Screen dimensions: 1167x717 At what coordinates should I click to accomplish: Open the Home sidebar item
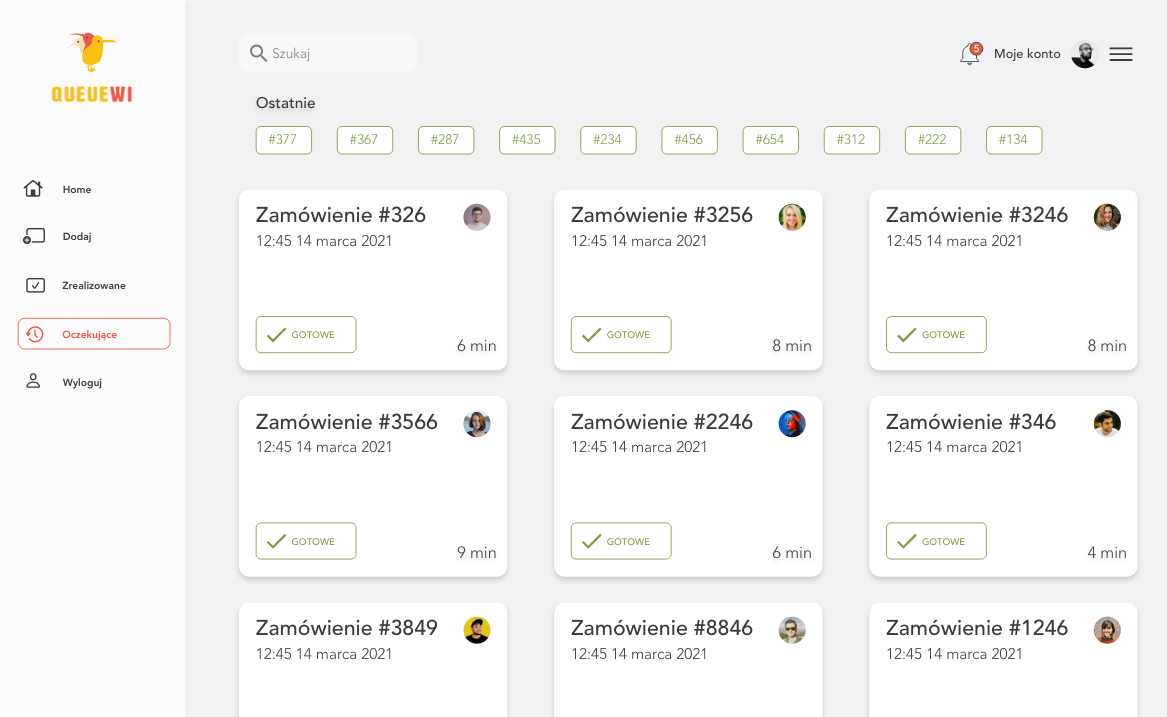pos(77,189)
